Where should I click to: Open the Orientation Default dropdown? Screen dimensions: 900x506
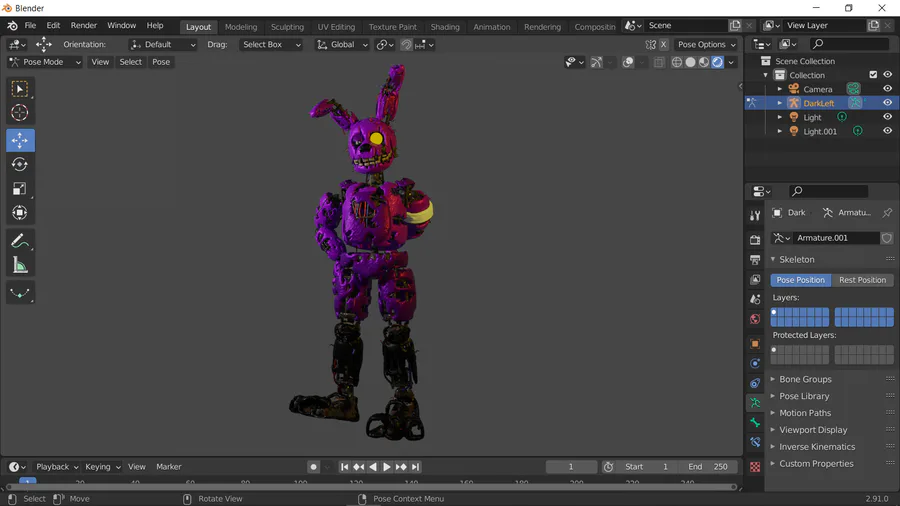(x=162, y=45)
